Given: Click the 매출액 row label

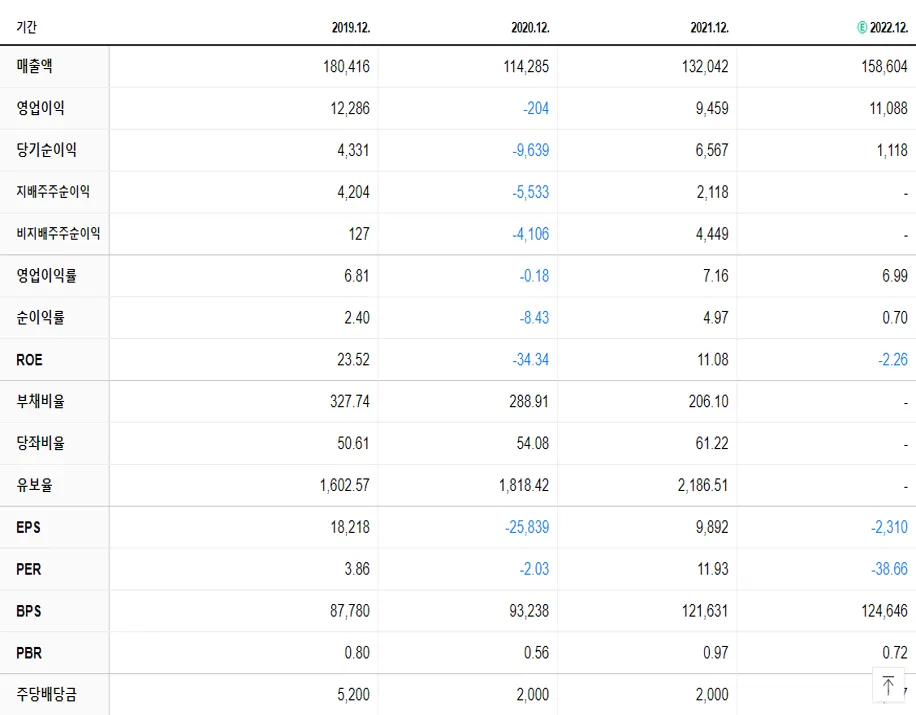Looking at the screenshot, I should coord(34,66).
